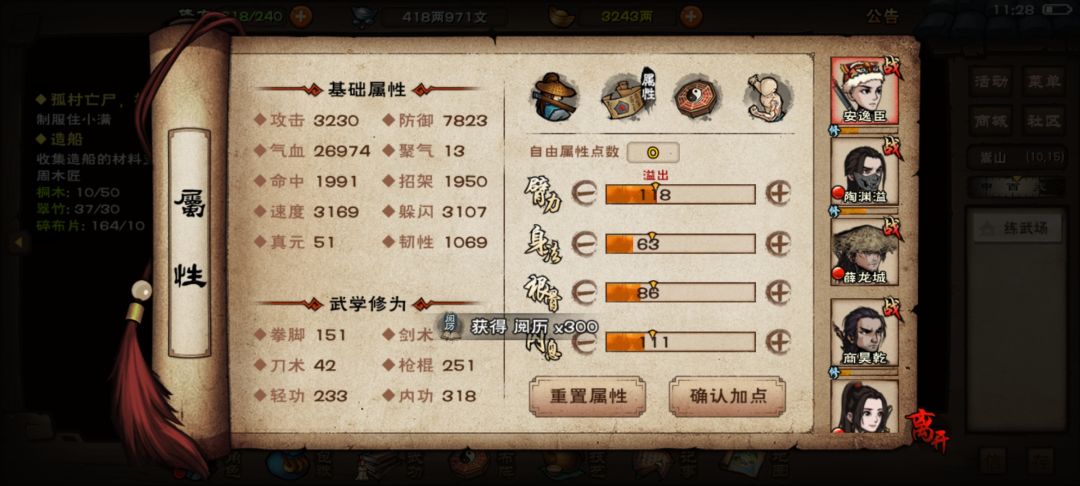Screen dimensions: 1080x486
Task: Click 确认加点 confirm button
Action: click(x=727, y=397)
